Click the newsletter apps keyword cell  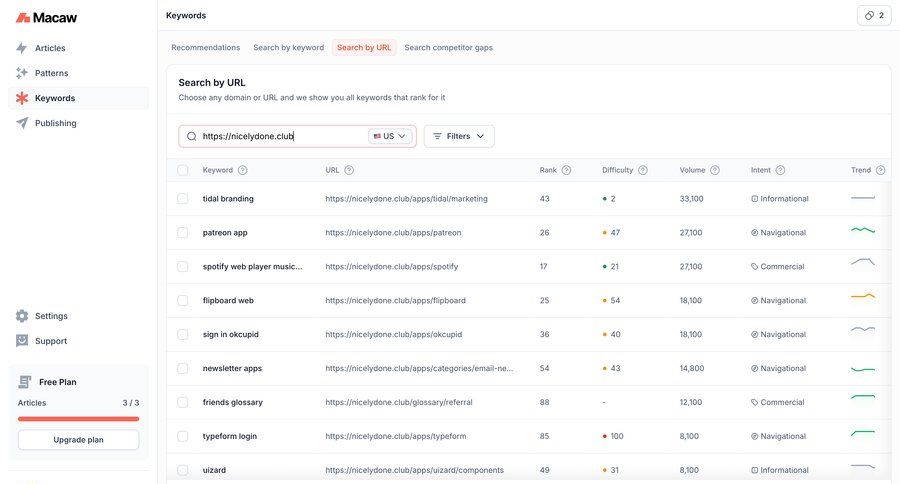[x=232, y=368]
